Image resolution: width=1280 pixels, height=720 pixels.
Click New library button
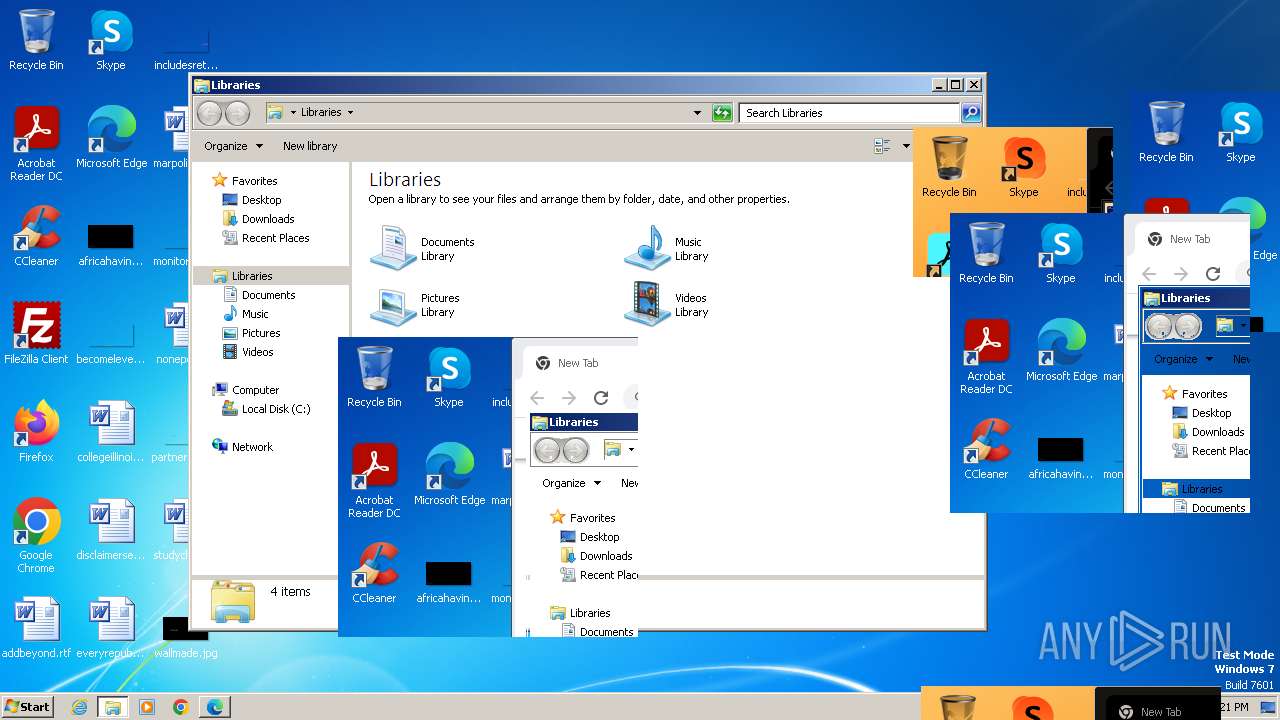tap(310, 146)
